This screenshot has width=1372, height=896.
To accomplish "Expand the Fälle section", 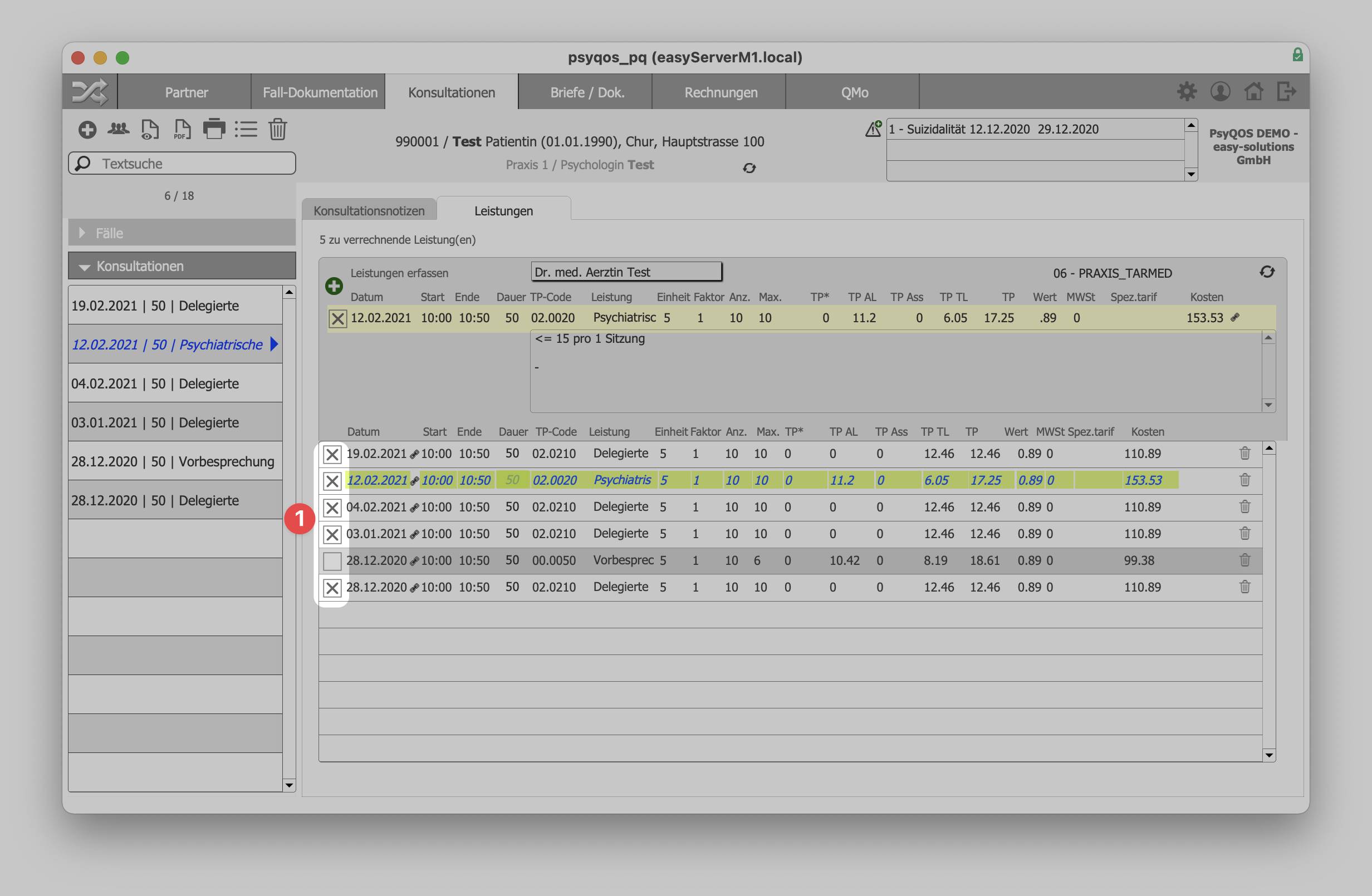I will pyautogui.click(x=182, y=233).
